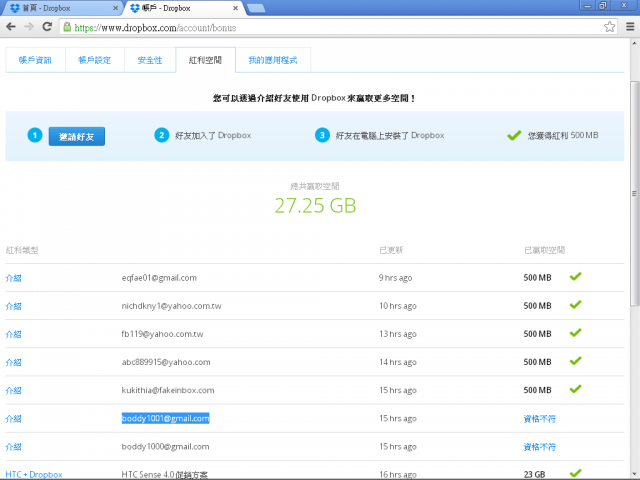Screen dimensions: 640x480
Task: Close the Dropbox account tab
Action: point(236,8)
